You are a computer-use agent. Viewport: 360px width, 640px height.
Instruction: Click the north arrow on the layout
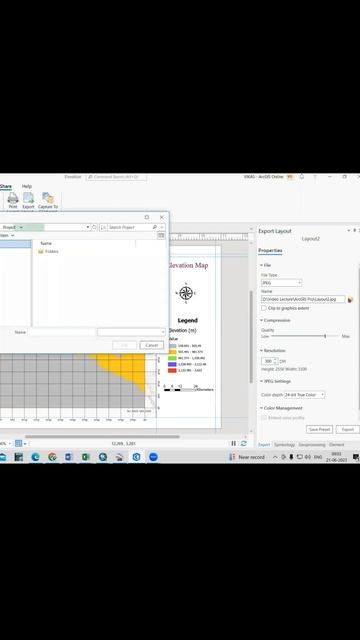[x=186, y=293]
